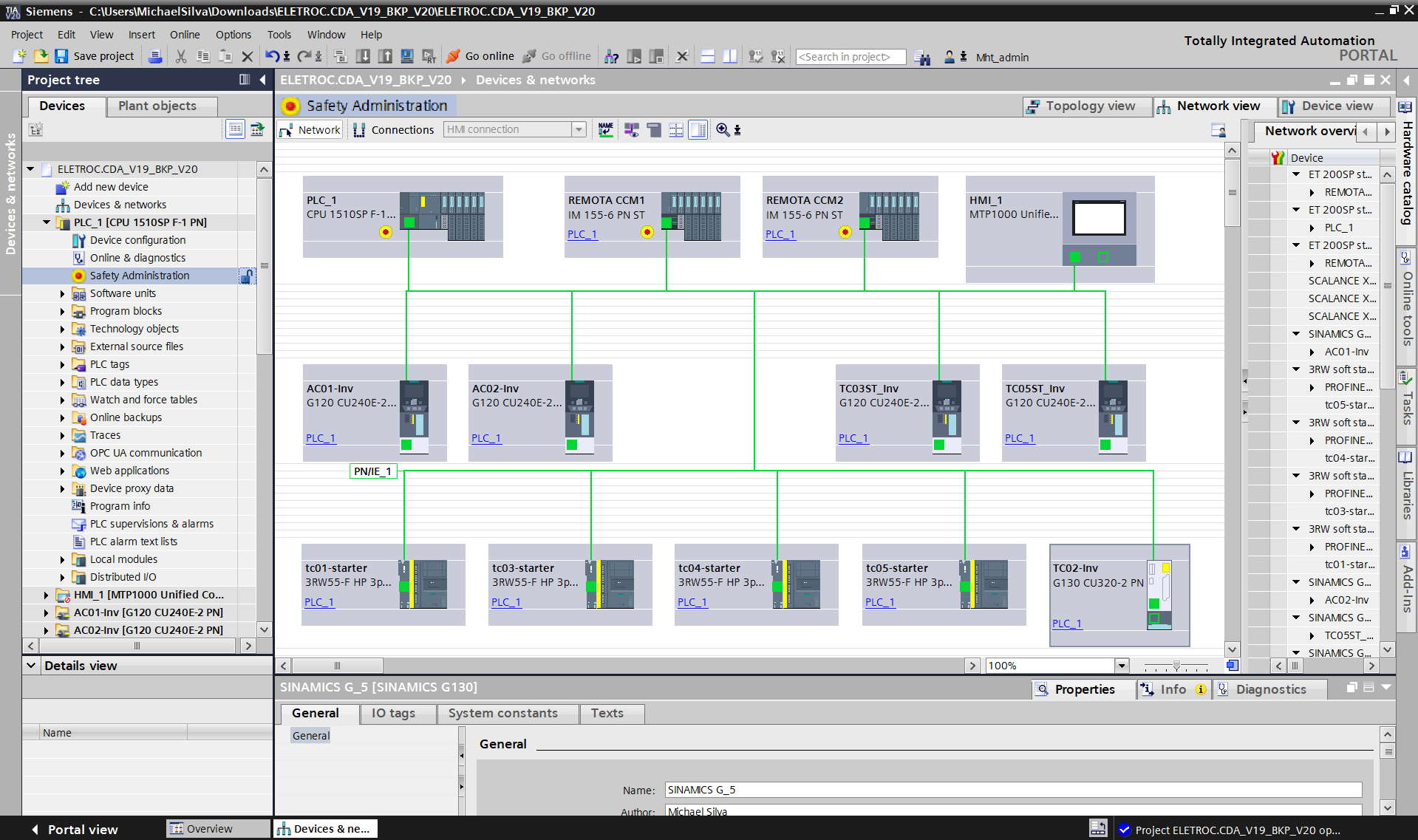Open the Options menu
Screen dimensions: 1418x840
(234, 35)
